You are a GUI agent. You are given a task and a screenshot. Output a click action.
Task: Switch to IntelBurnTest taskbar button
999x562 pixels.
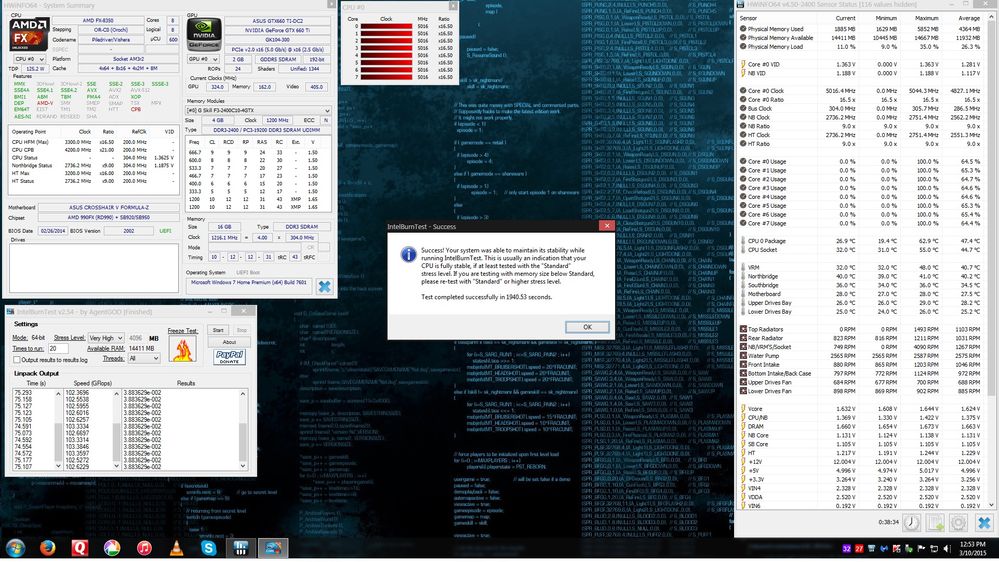273,548
